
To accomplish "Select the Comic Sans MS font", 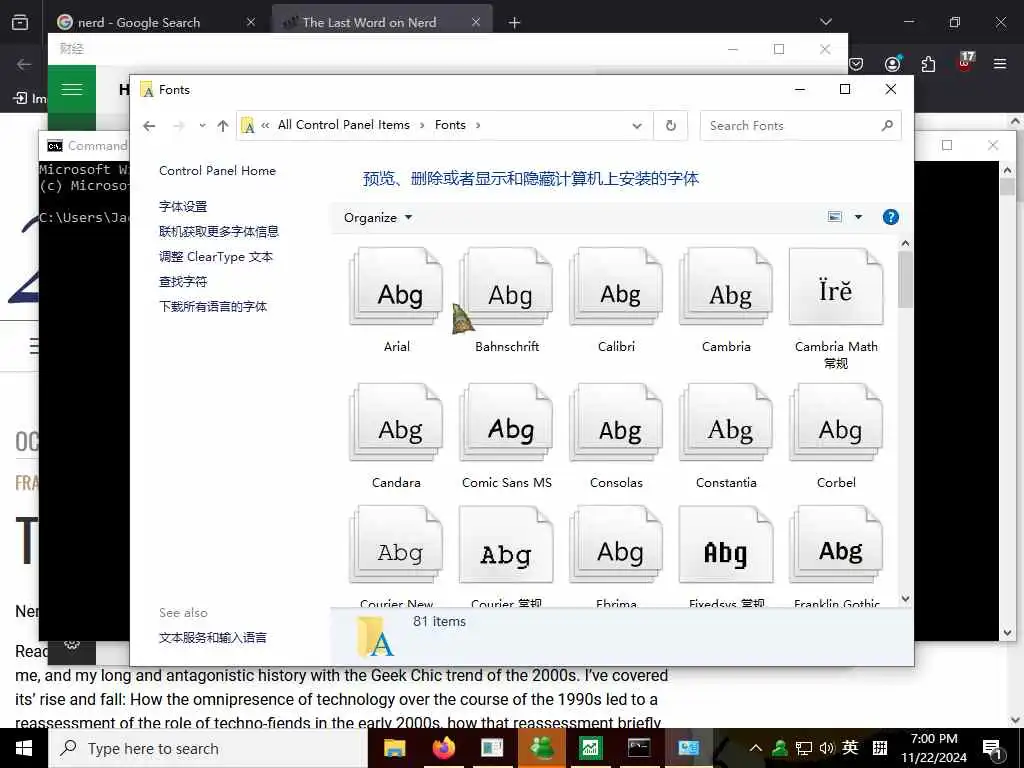I will 507,436.
